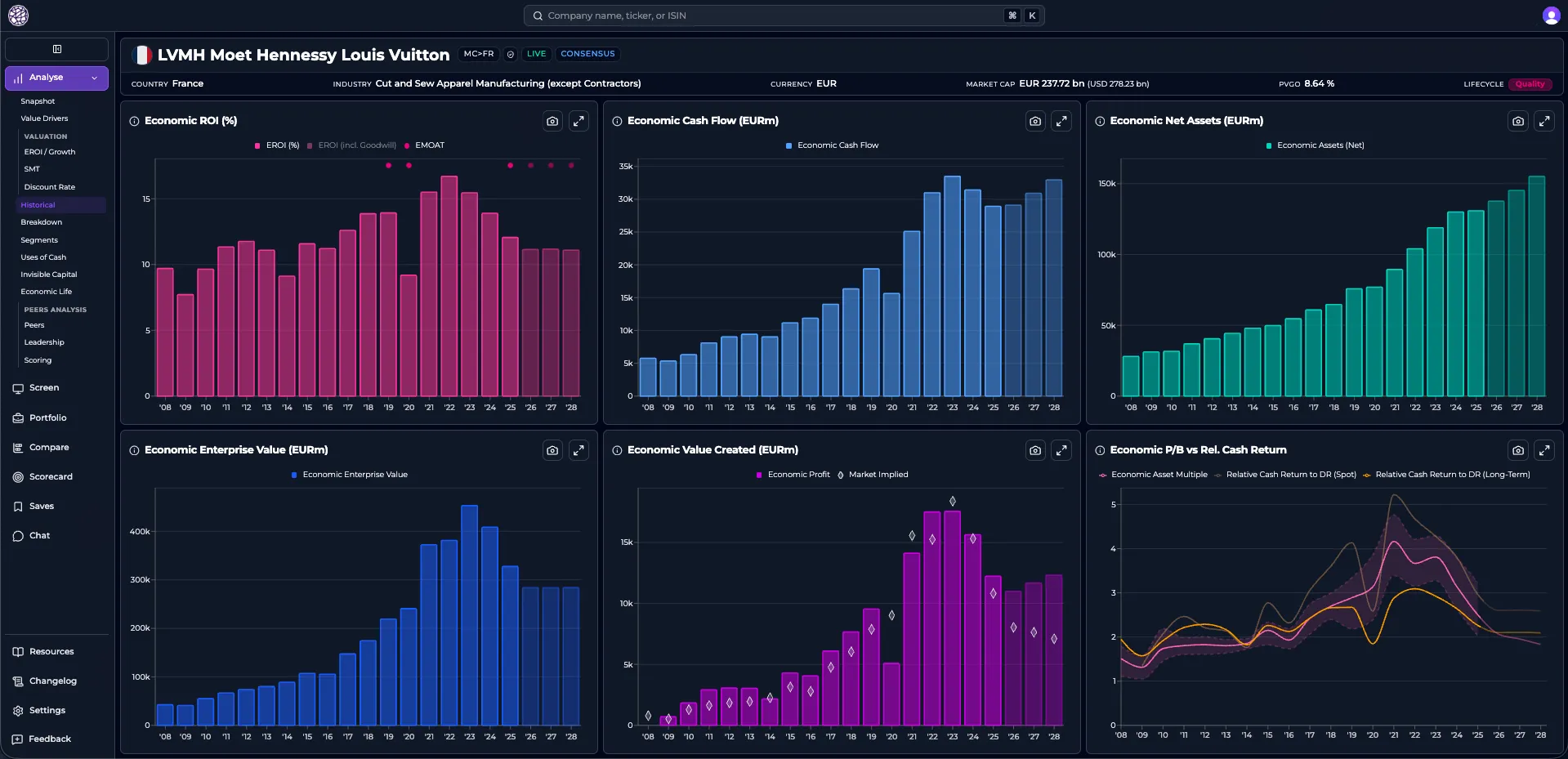This screenshot has height=759, width=1568.
Task: Expand the Economic Cash Flow chart fullscreen
Action: (x=1061, y=121)
